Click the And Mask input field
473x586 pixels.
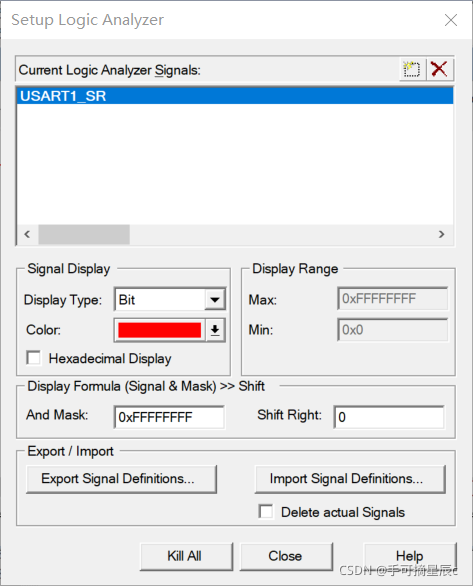click(169, 417)
